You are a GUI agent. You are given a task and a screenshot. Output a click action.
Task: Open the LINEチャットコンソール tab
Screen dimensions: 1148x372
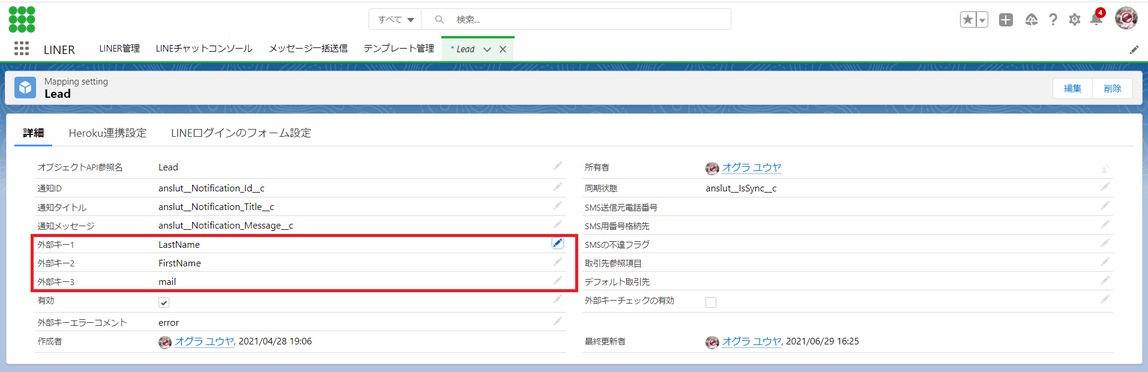204,49
